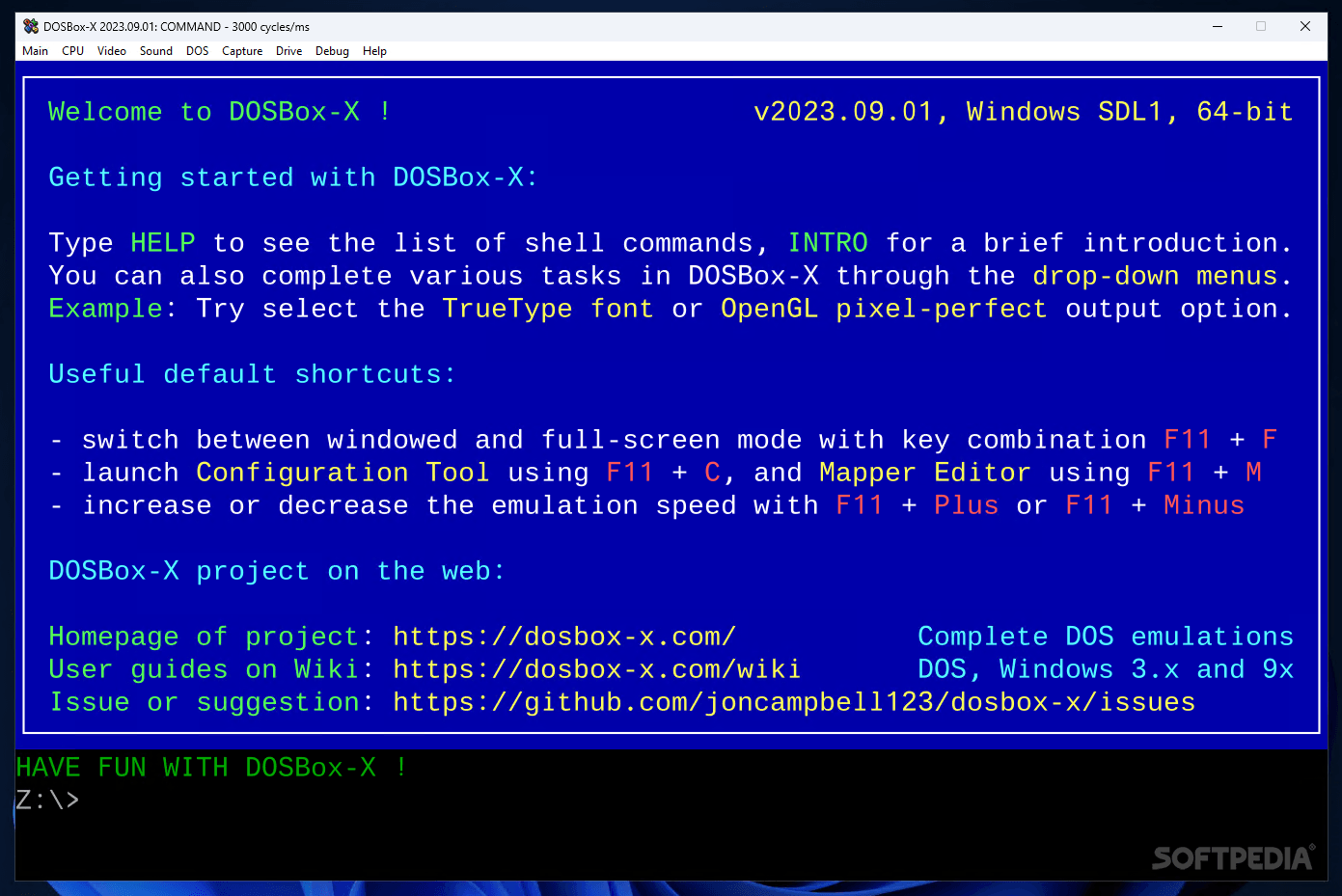Open the DOS menu
Screen dimensions: 1342x896
197,51
